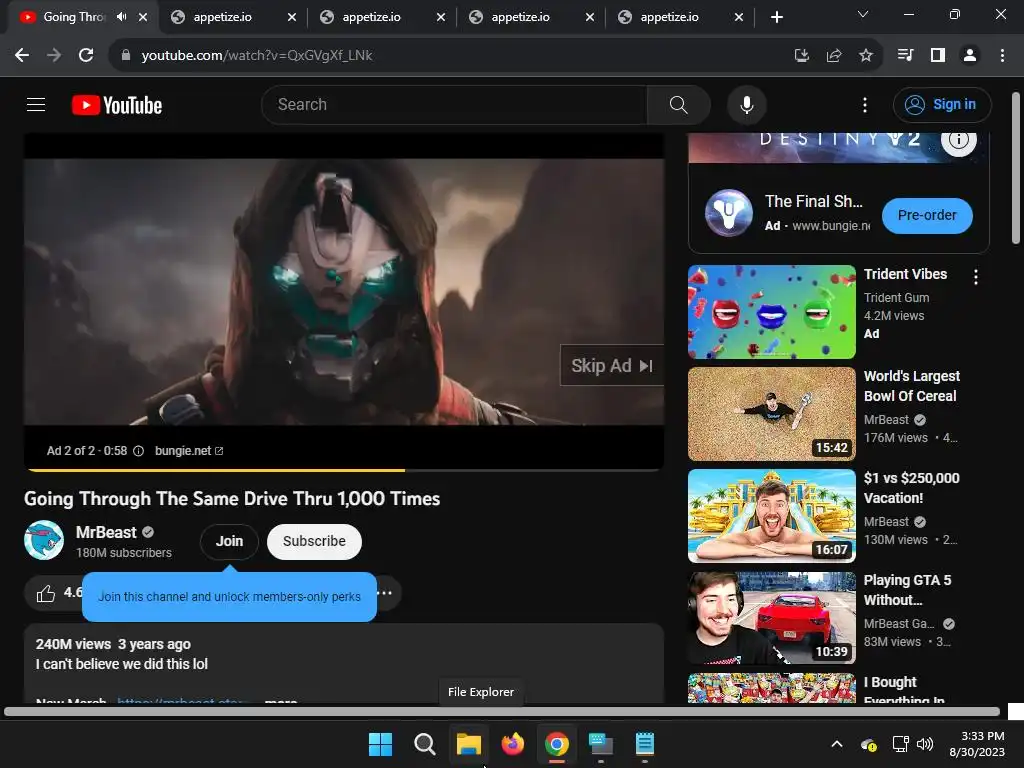This screenshot has height=768, width=1024.
Task: Show hidden system tray icons
Action: 837,744
